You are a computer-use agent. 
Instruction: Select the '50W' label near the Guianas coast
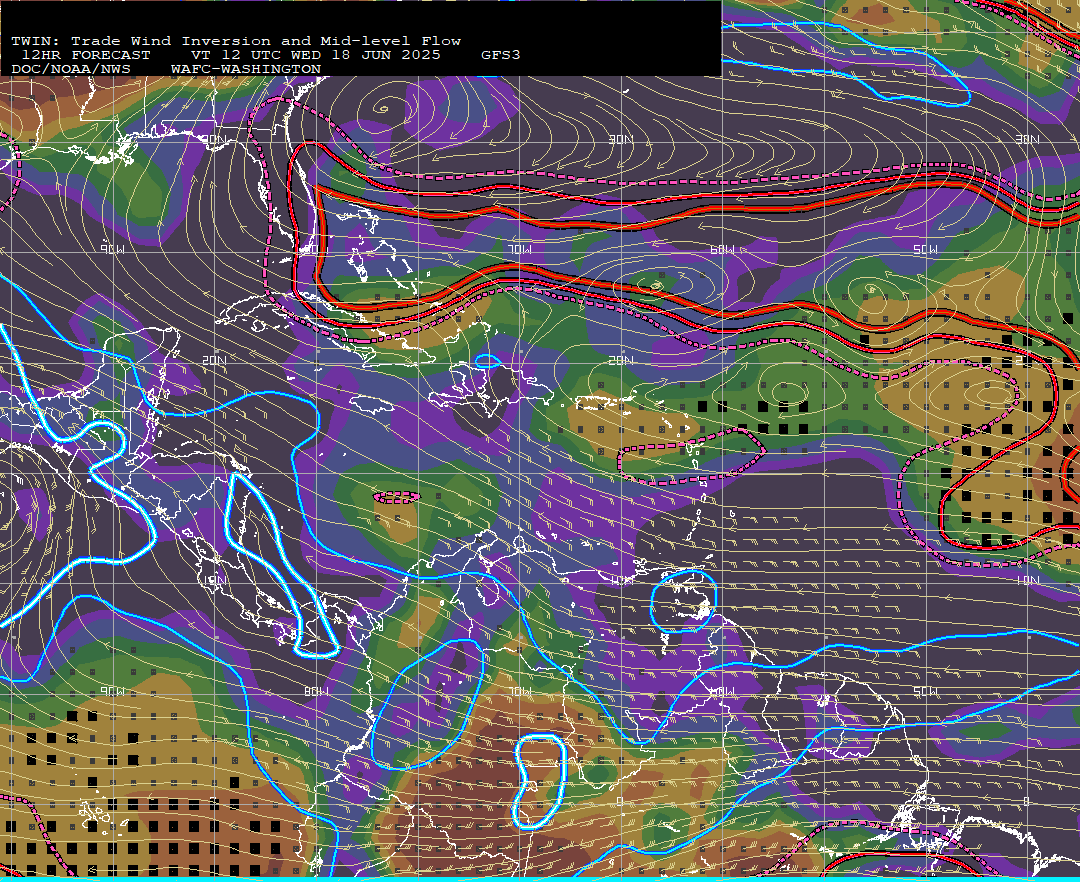[x=925, y=691]
